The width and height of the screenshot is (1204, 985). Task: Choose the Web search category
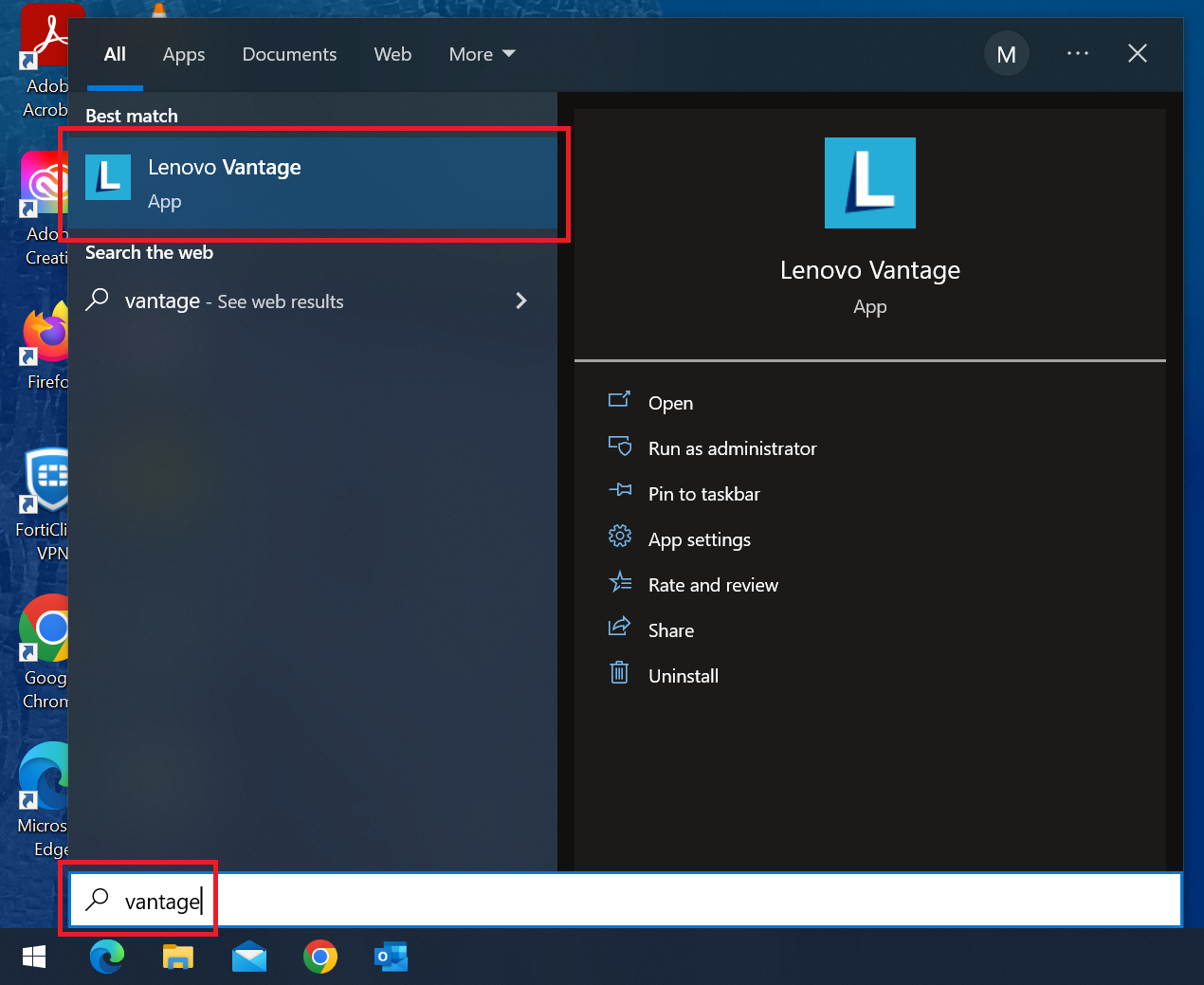point(392,54)
